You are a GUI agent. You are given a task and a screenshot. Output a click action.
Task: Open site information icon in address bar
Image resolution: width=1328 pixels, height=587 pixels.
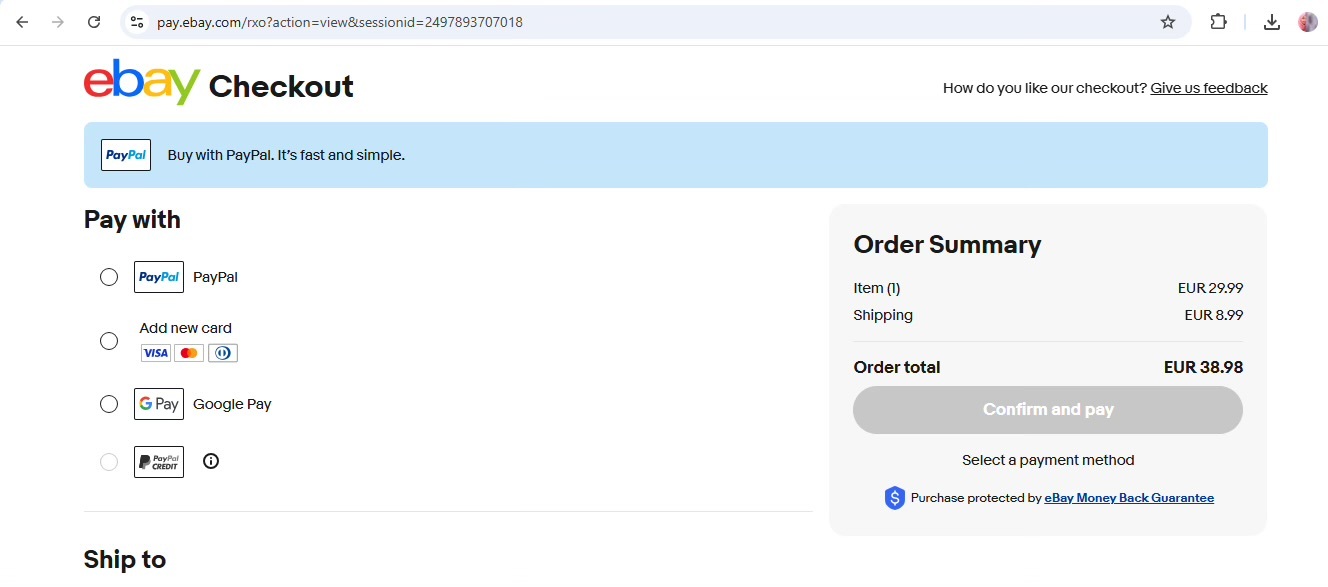[138, 22]
